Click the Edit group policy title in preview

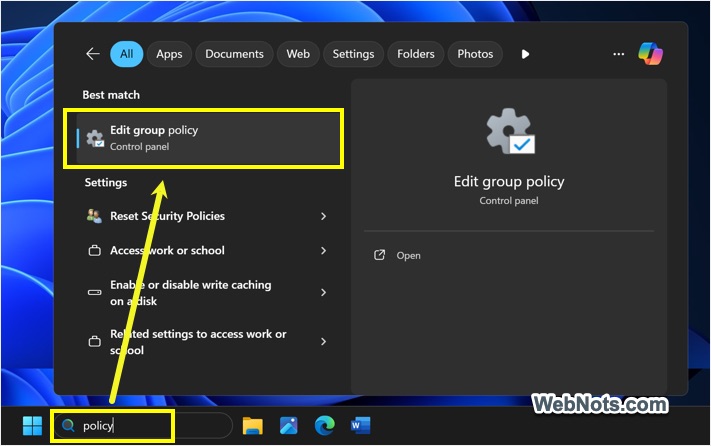pos(509,182)
